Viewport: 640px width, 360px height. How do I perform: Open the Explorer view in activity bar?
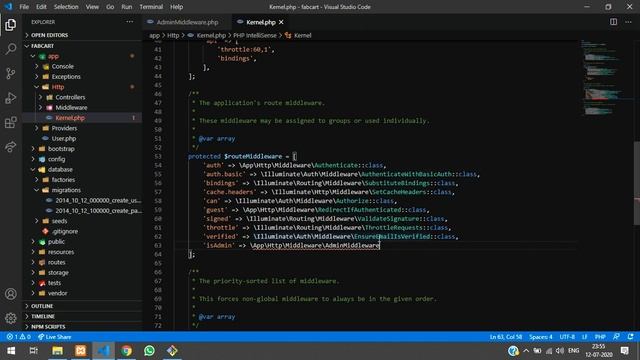[x=11, y=25]
